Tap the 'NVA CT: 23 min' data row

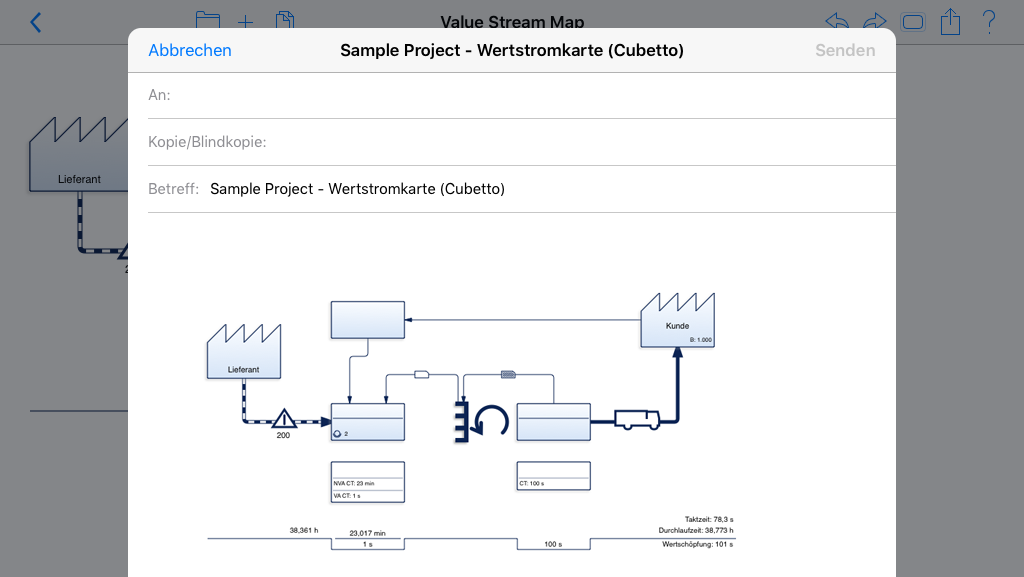pos(368,484)
